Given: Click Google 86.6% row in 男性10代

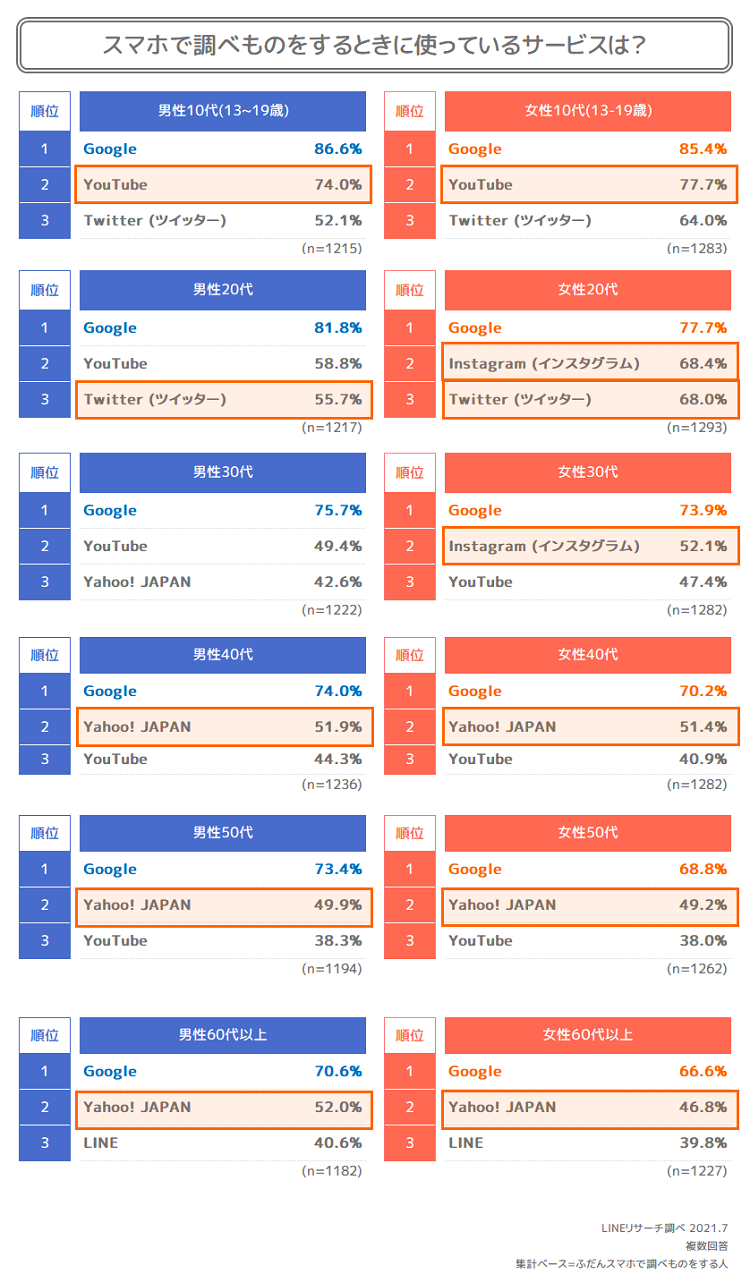Looking at the screenshot, I should pyautogui.click(x=223, y=149).
